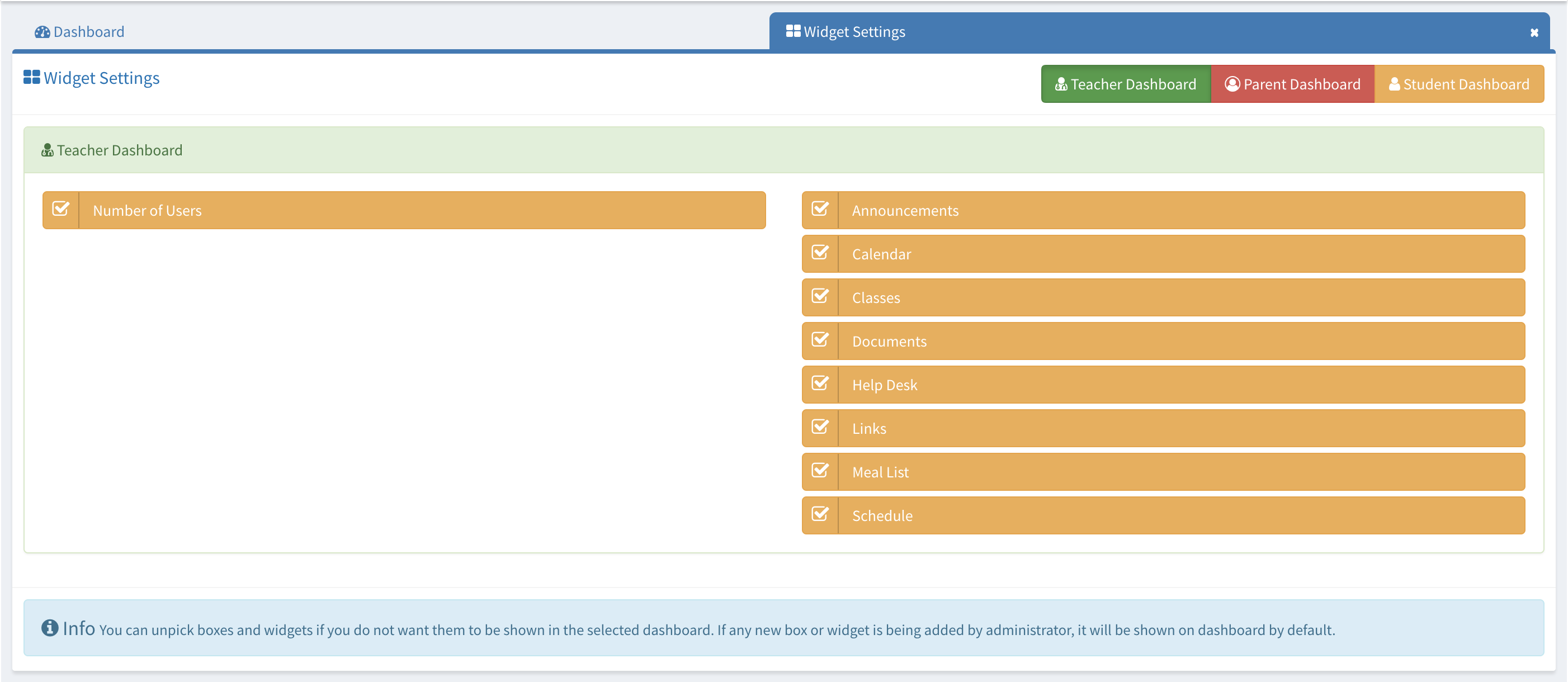Image resolution: width=1568 pixels, height=682 pixels.
Task: Click the grid icon beside Widget Settings heading
Action: point(32,77)
